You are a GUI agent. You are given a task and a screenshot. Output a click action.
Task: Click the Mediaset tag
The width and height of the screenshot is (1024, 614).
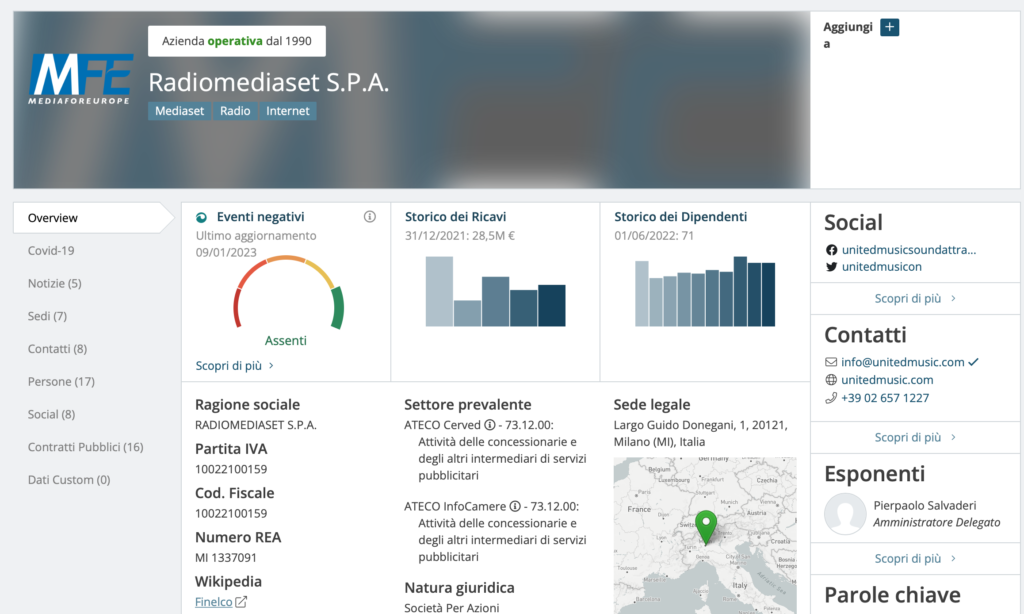(x=180, y=111)
